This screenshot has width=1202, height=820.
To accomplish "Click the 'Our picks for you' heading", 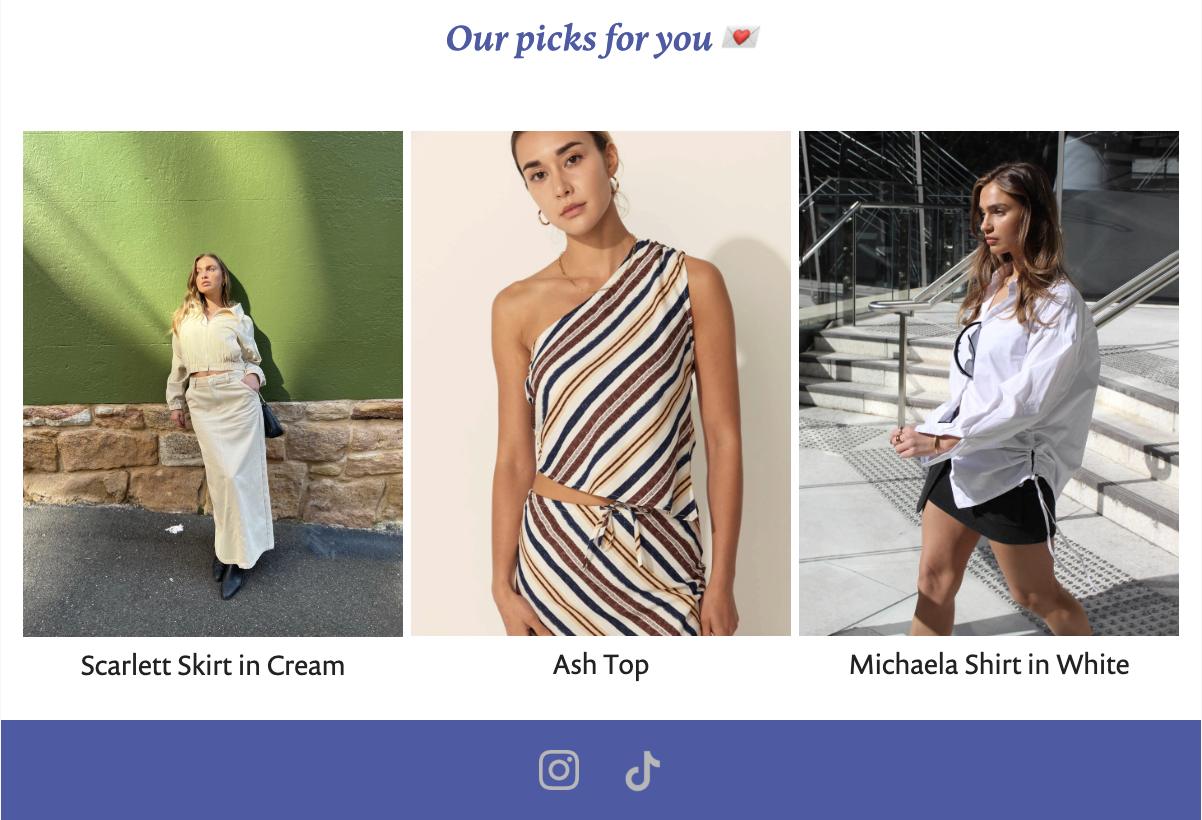I will click(x=579, y=39).
